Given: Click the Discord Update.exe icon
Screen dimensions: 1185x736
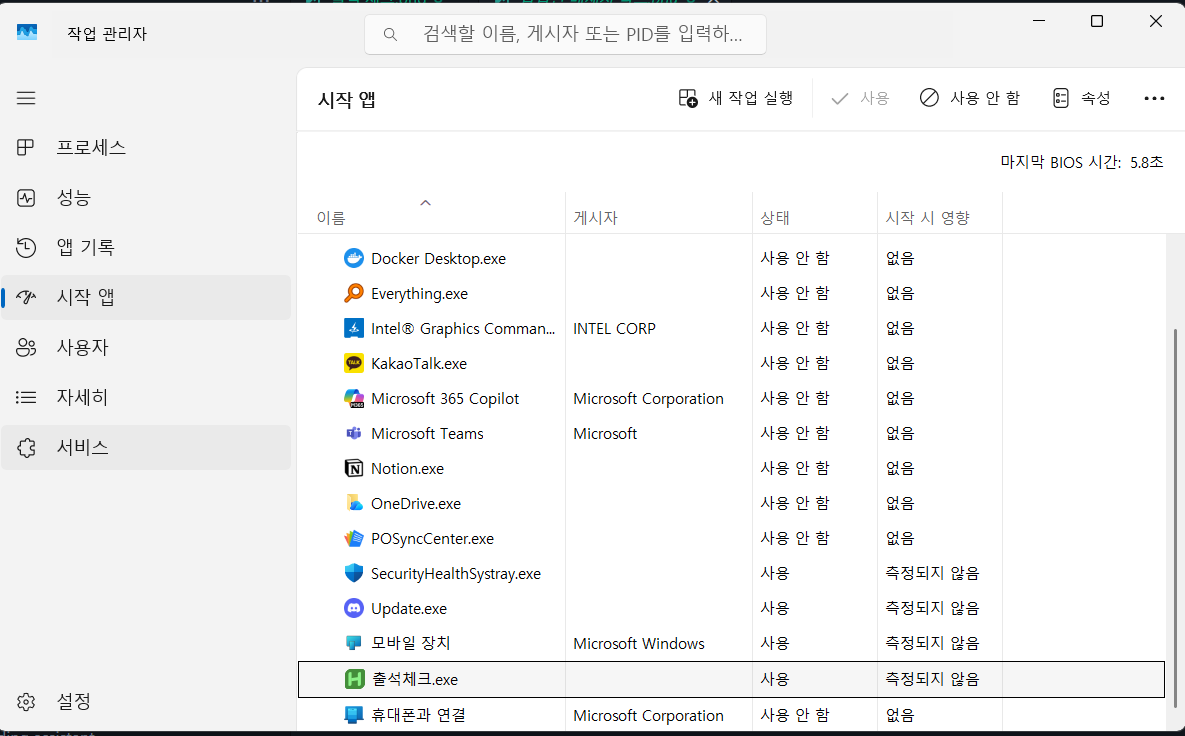Looking at the screenshot, I should [354, 608].
